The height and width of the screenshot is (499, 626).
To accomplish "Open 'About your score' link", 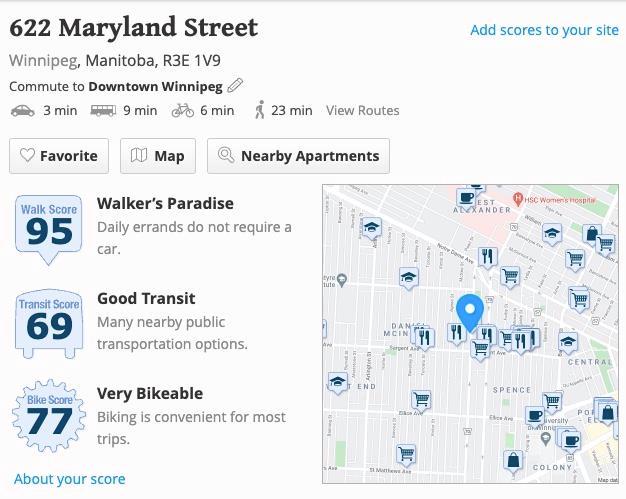I will tap(70, 479).
